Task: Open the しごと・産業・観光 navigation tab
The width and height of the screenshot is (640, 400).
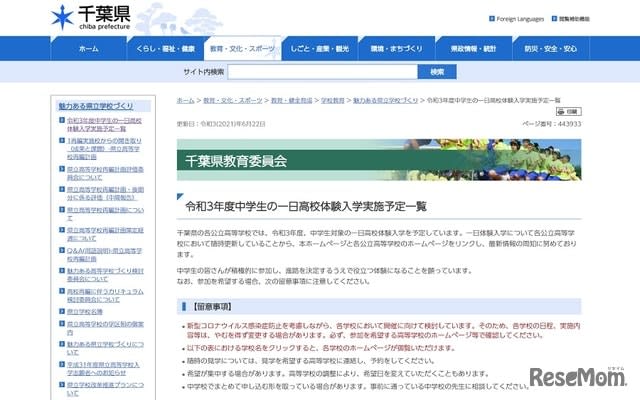Action: [x=320, y=49]
